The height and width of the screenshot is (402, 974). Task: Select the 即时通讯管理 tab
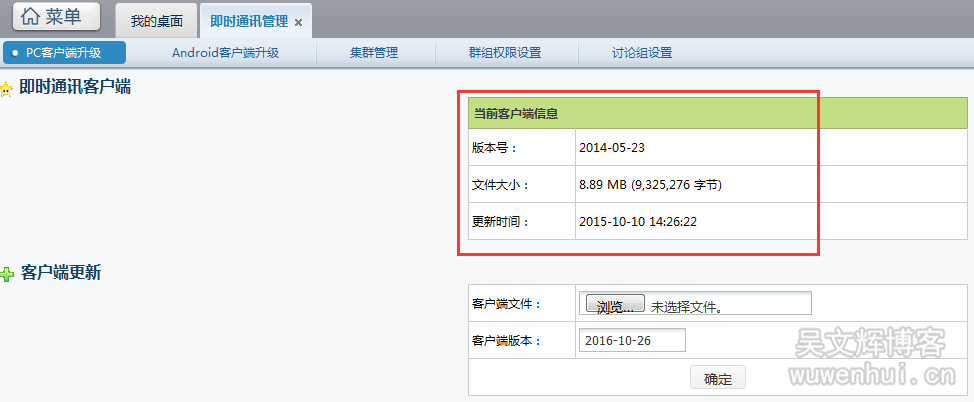coord(249,21)
